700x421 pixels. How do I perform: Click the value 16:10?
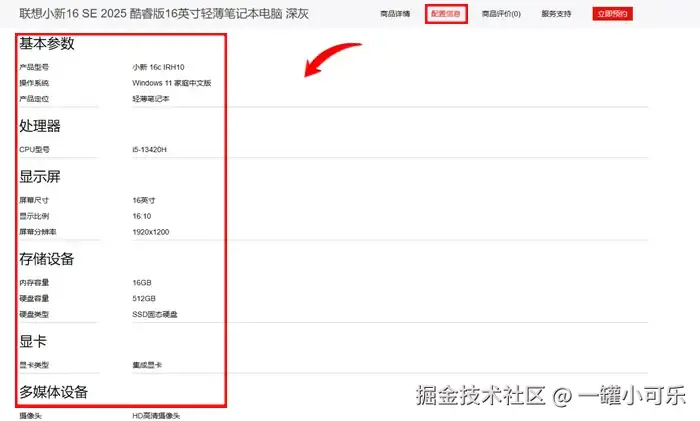coord(142,216)
